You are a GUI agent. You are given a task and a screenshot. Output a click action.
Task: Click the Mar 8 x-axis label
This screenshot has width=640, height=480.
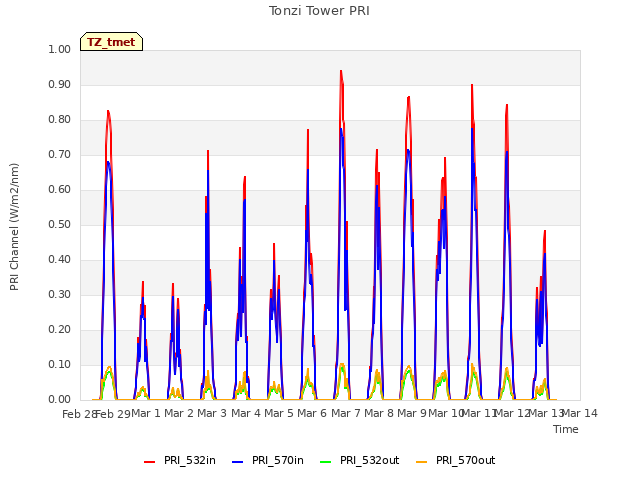click(x=379, y=413)
